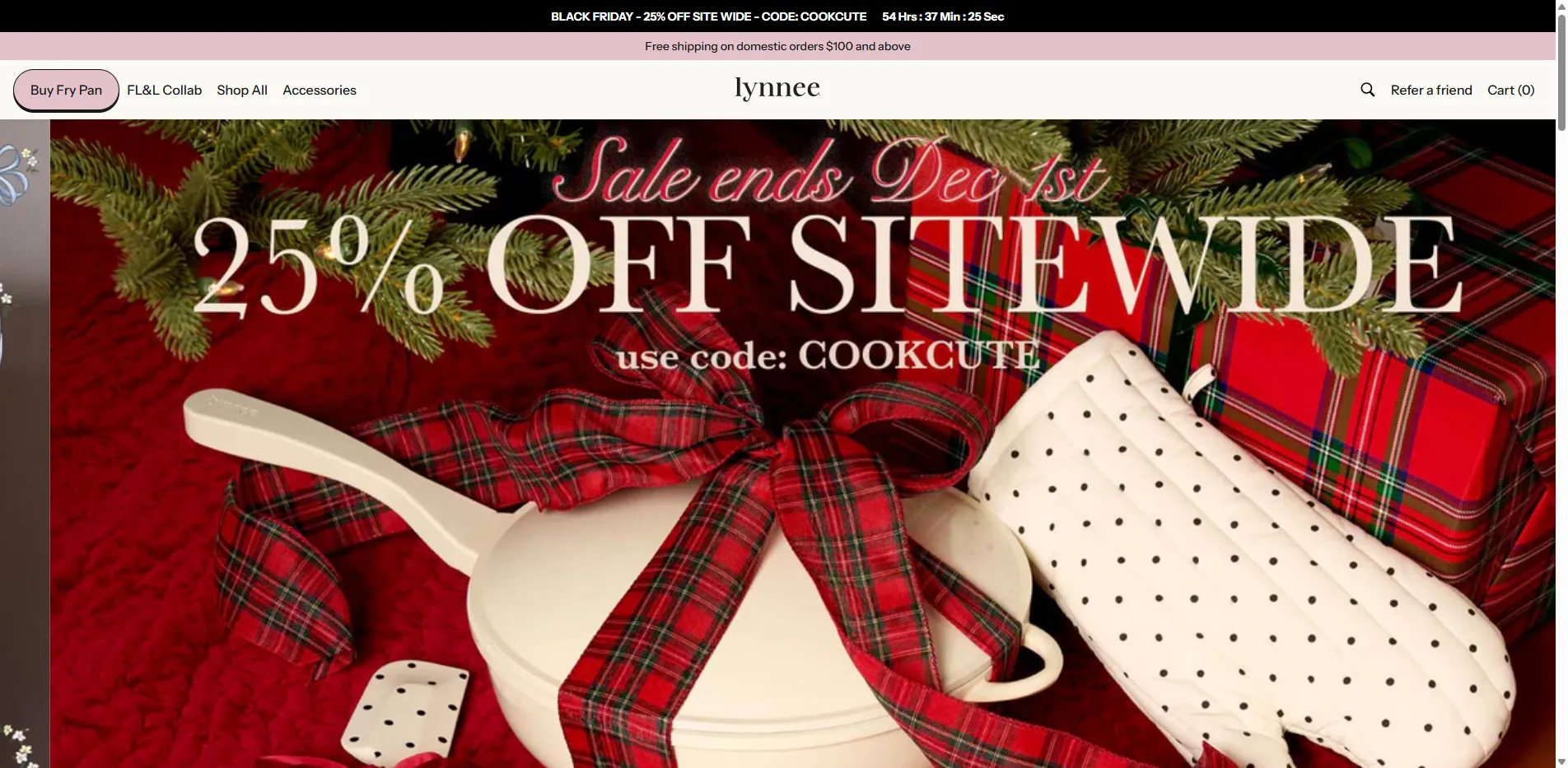Click the free shipping notice banner
Image resolution: width=1568 pixels, height=768 pixels.
click(777, 46)
